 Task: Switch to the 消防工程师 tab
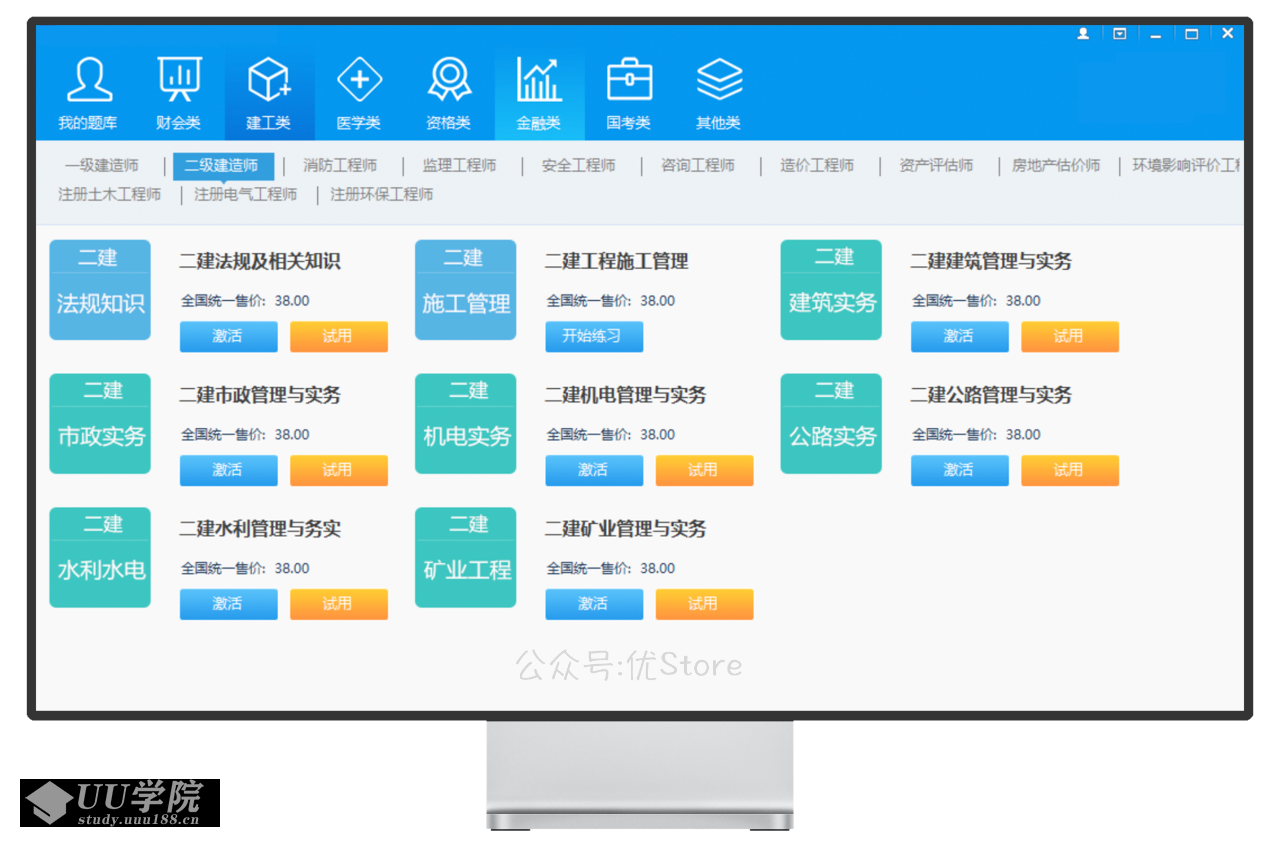340,166
